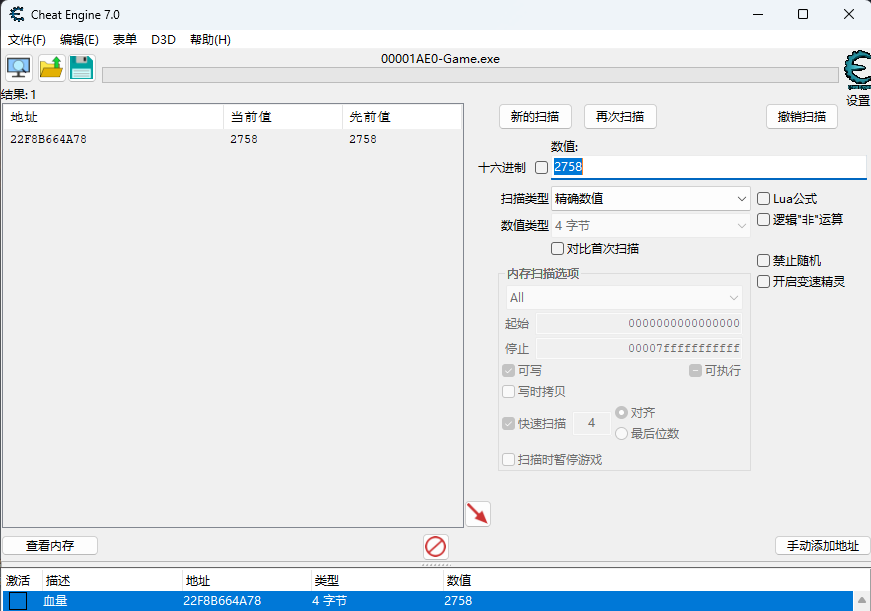Open the 数值类型 4 字节 dropdown

650,226
